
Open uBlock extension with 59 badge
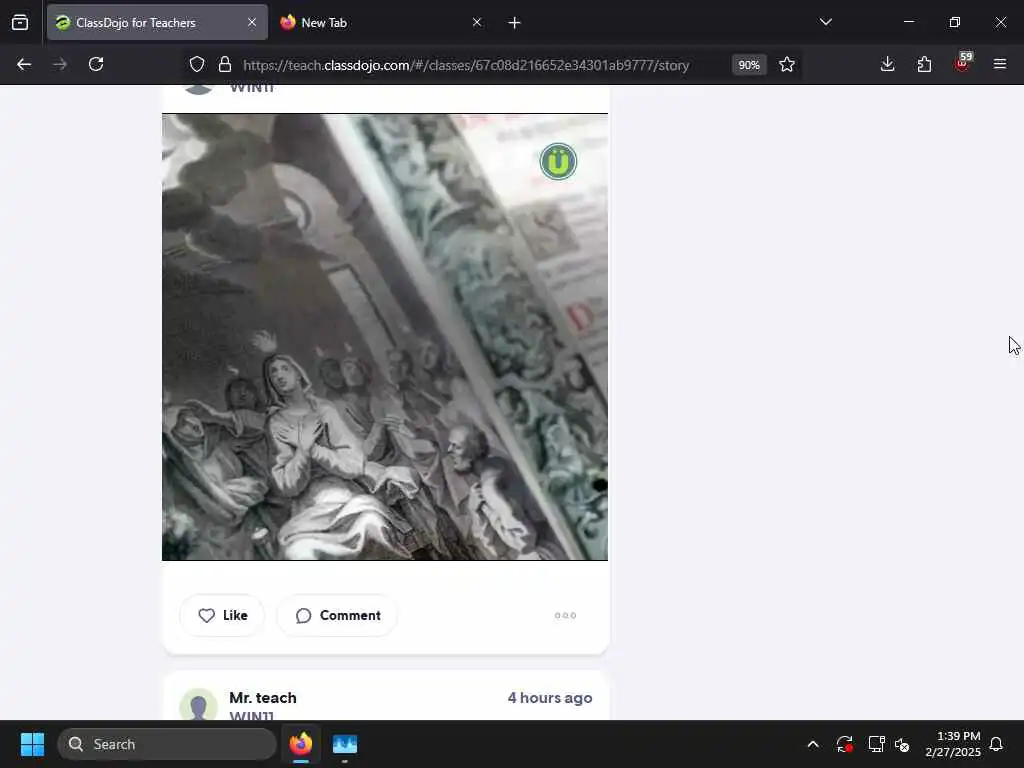[962, 64]
